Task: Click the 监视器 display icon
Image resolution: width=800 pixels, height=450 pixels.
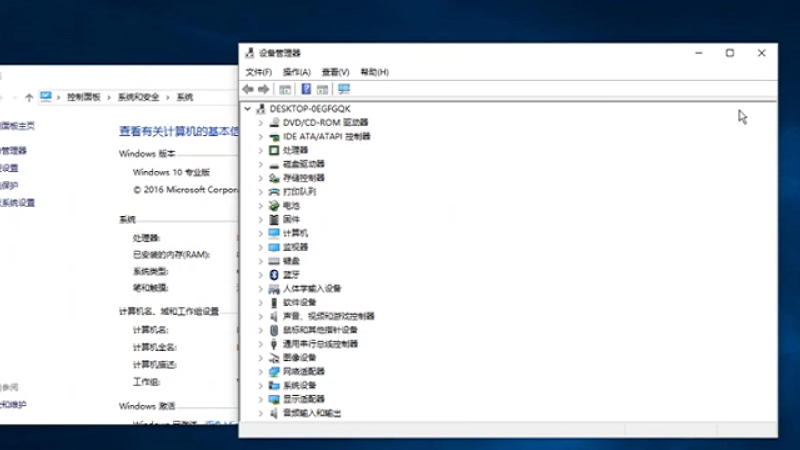Action: [274, 247]
